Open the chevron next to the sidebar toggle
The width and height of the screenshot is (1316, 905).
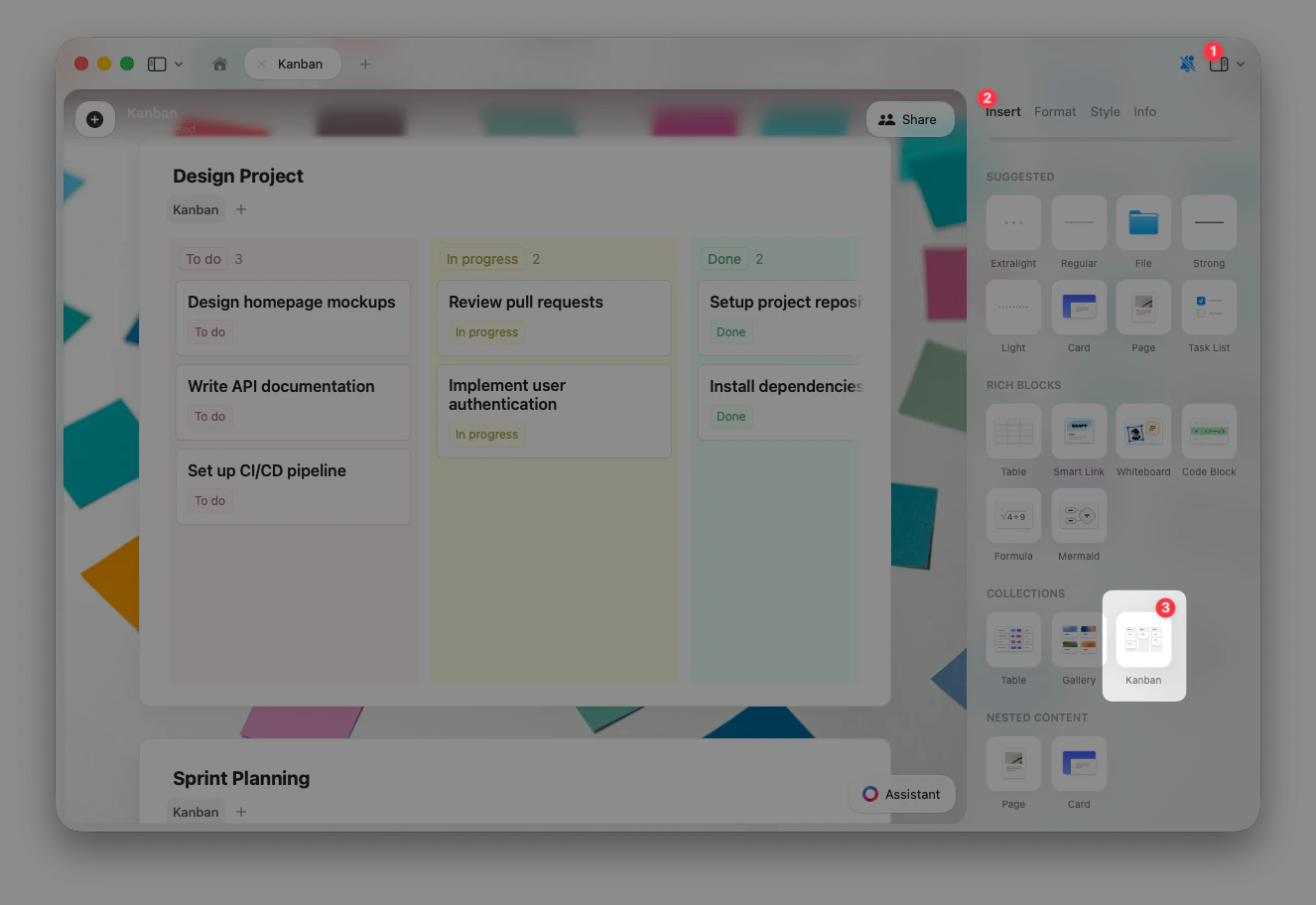click(x=175, y=64)
